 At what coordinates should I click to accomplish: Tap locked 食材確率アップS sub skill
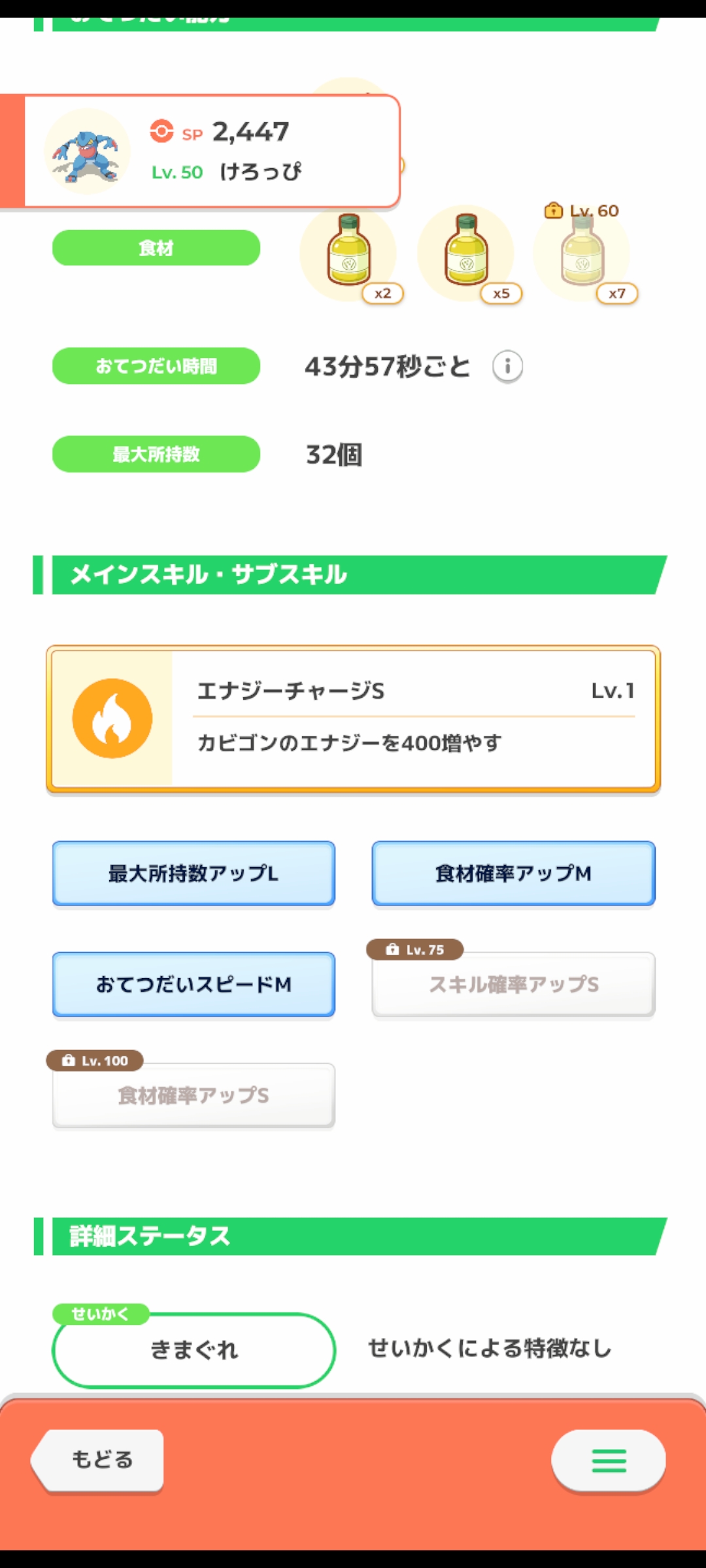pyautogui.click(x=193, y=1096)
